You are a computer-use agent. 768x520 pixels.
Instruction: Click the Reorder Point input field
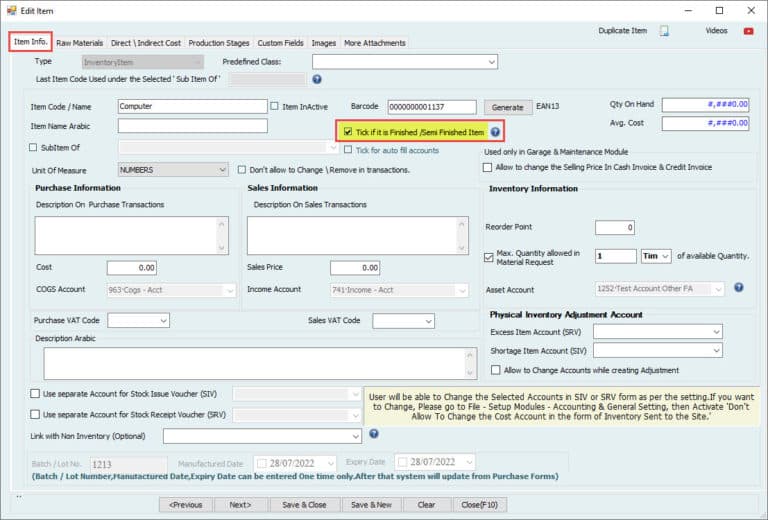click(x=614, y=228)
